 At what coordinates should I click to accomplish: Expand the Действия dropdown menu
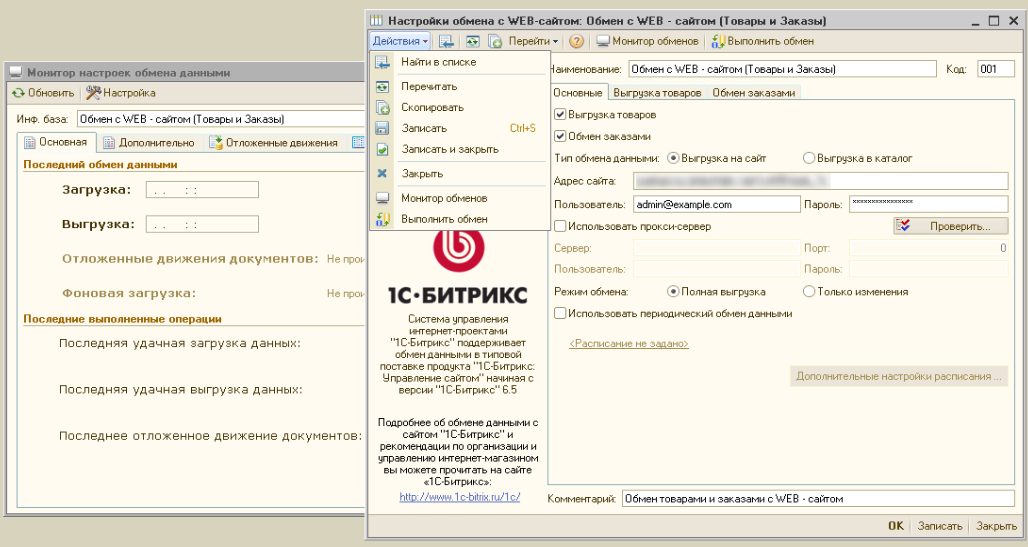coord(400,41)
